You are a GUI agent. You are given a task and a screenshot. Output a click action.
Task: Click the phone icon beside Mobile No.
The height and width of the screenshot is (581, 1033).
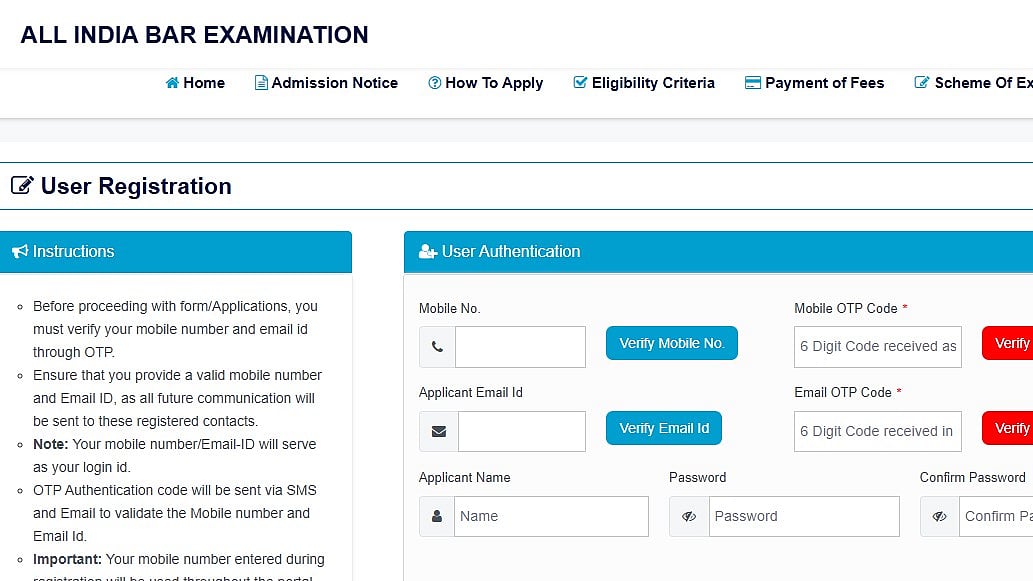coord(437,347)
